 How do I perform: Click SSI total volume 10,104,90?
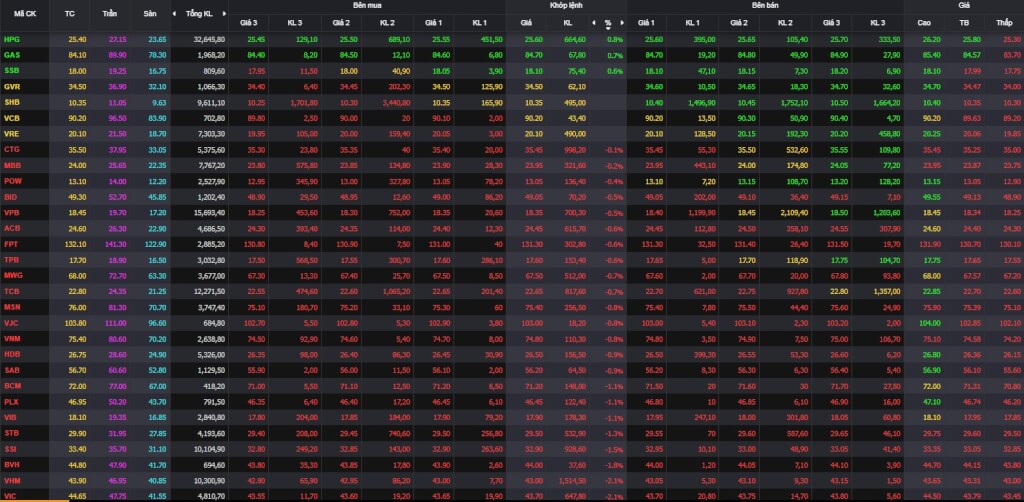[209, 448]
